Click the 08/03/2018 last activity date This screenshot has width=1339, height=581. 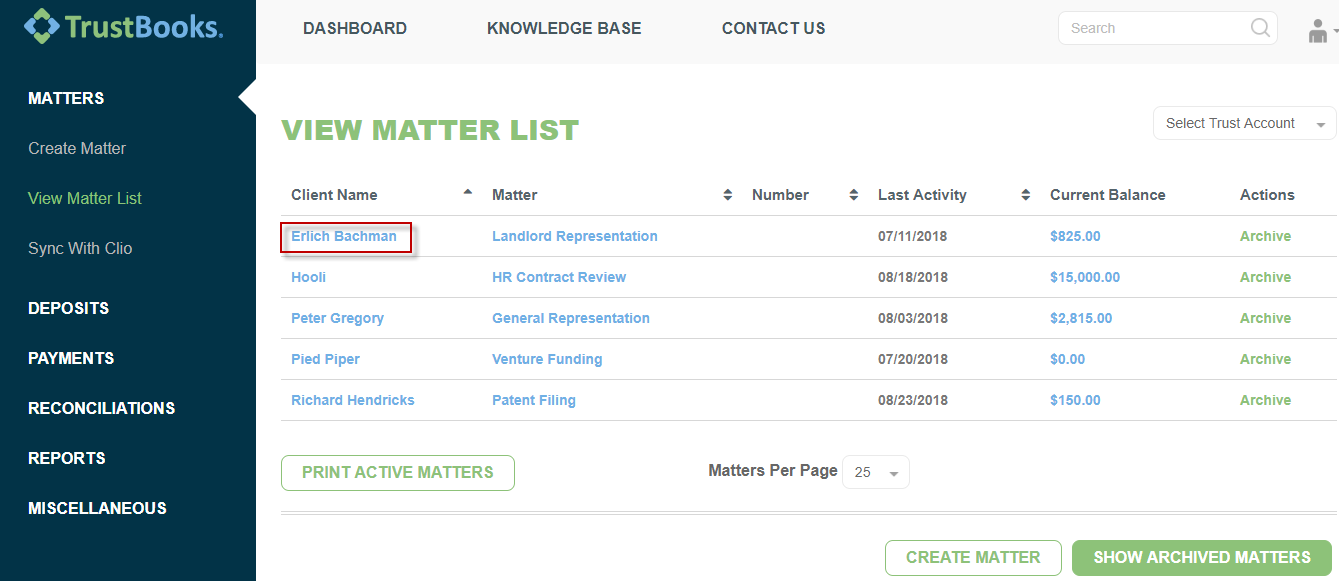(x=912, y=318)
